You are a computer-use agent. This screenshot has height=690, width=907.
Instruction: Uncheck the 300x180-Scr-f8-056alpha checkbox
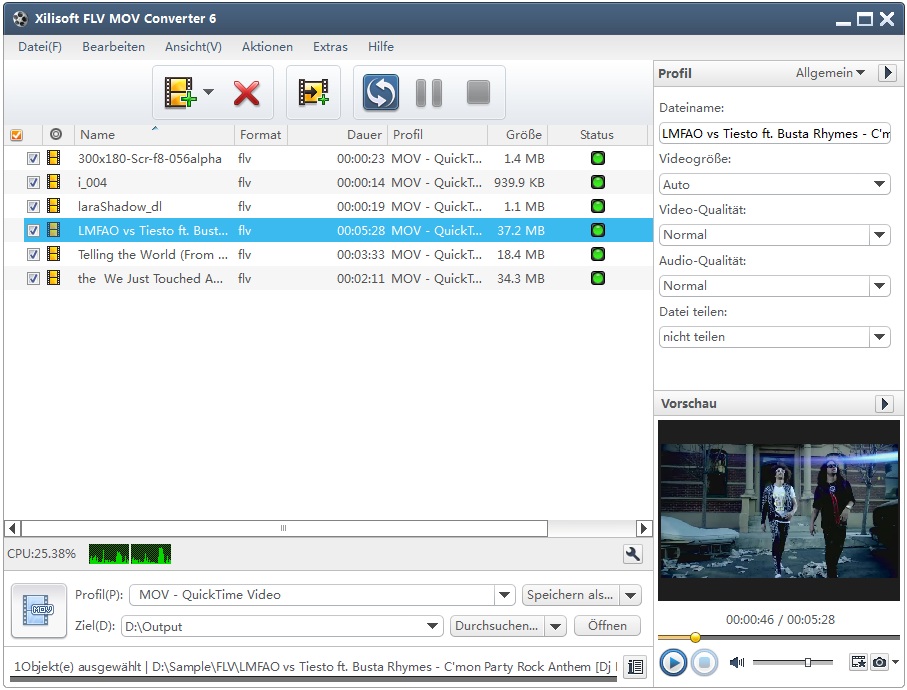coord(33,158)
